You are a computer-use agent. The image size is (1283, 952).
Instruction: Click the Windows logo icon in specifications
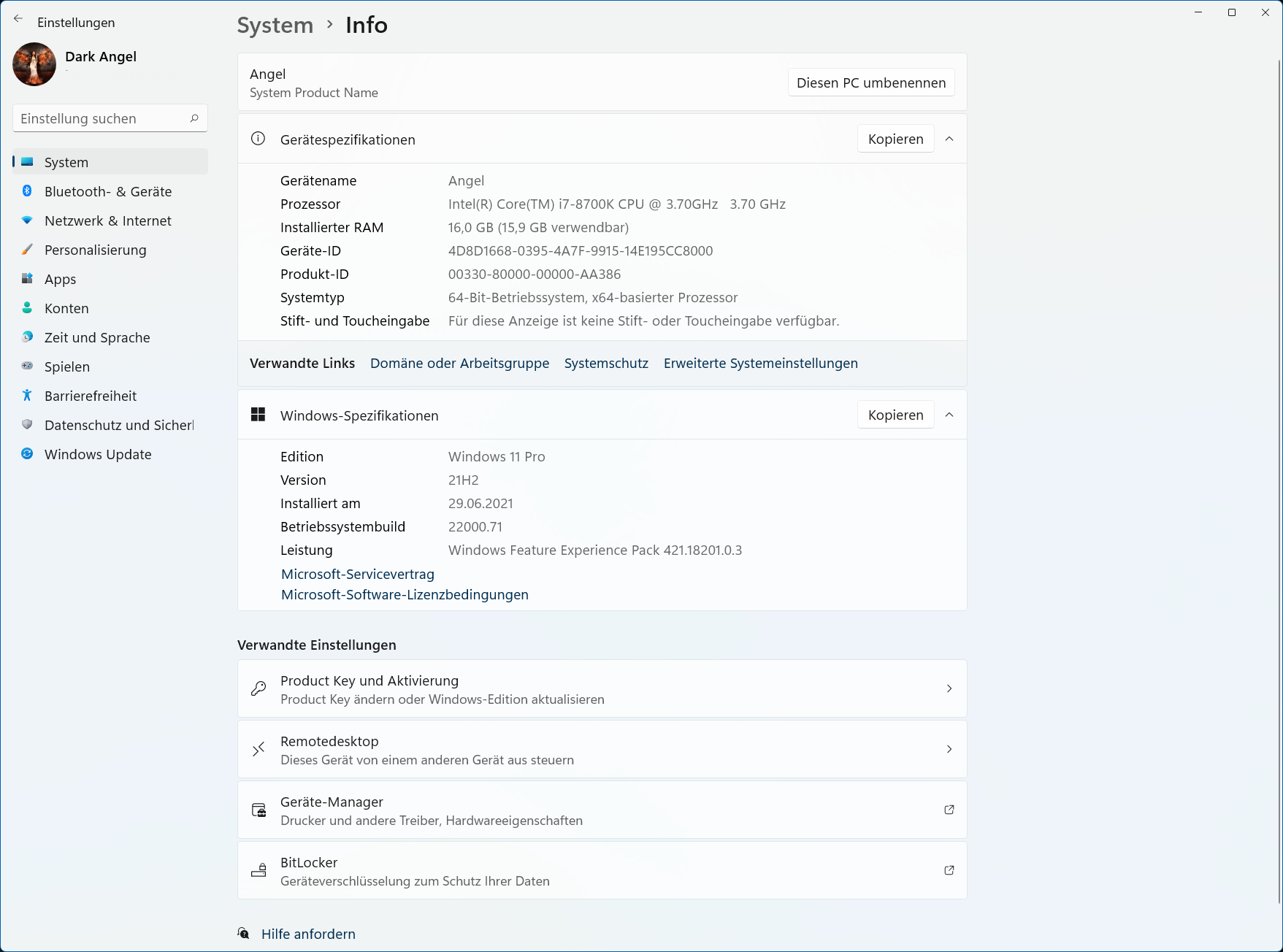point(258,415)
